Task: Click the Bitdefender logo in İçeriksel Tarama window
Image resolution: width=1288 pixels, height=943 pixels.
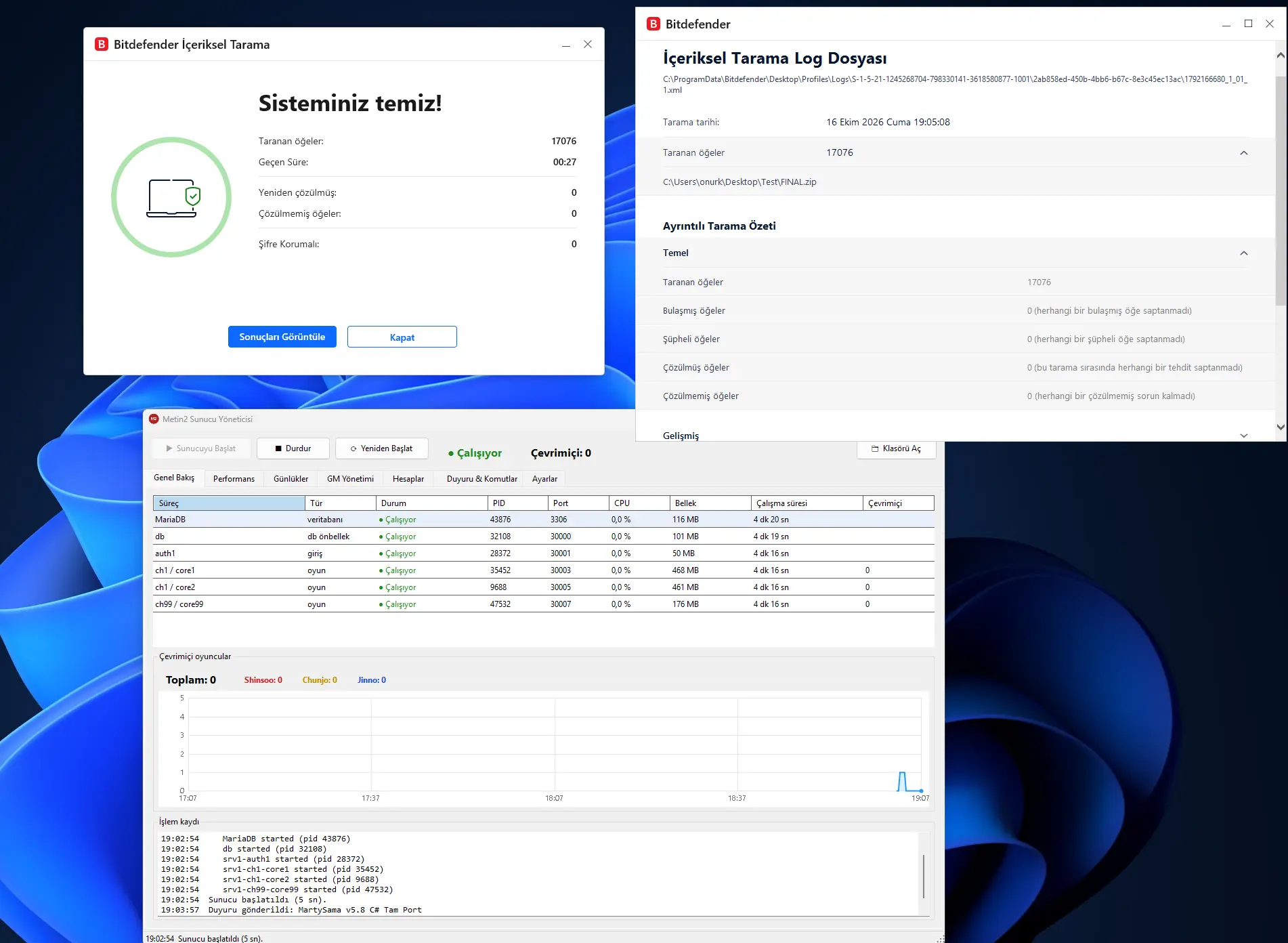Action: 102,44
